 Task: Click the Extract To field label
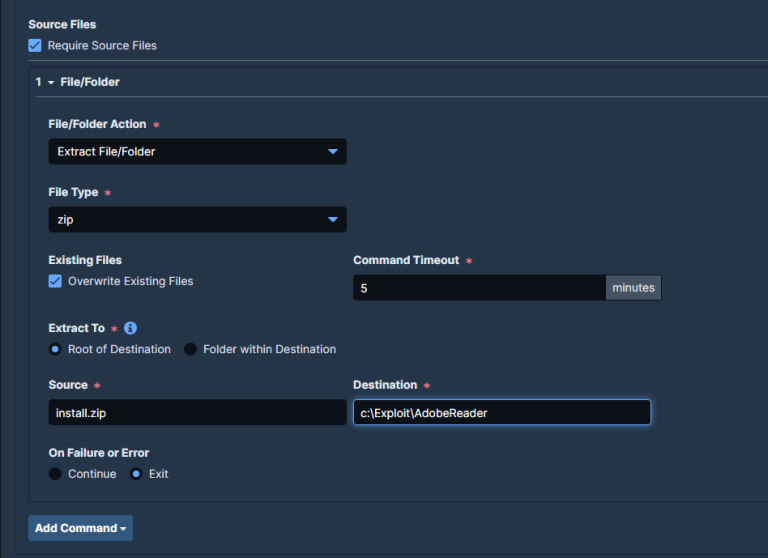click(x=76, y=328)
